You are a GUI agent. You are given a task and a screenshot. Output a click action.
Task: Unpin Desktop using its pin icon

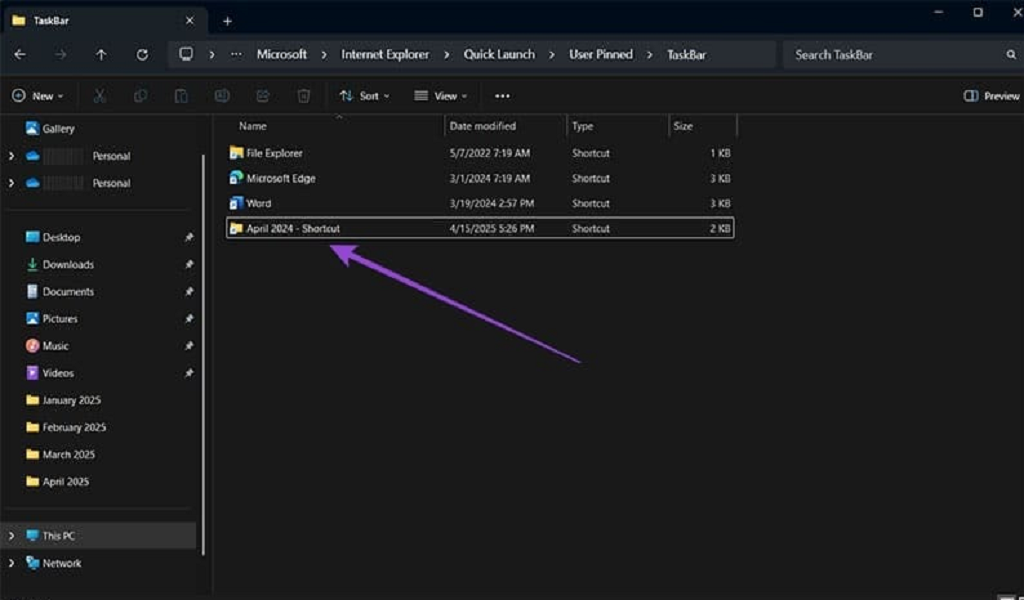point(189,237)
